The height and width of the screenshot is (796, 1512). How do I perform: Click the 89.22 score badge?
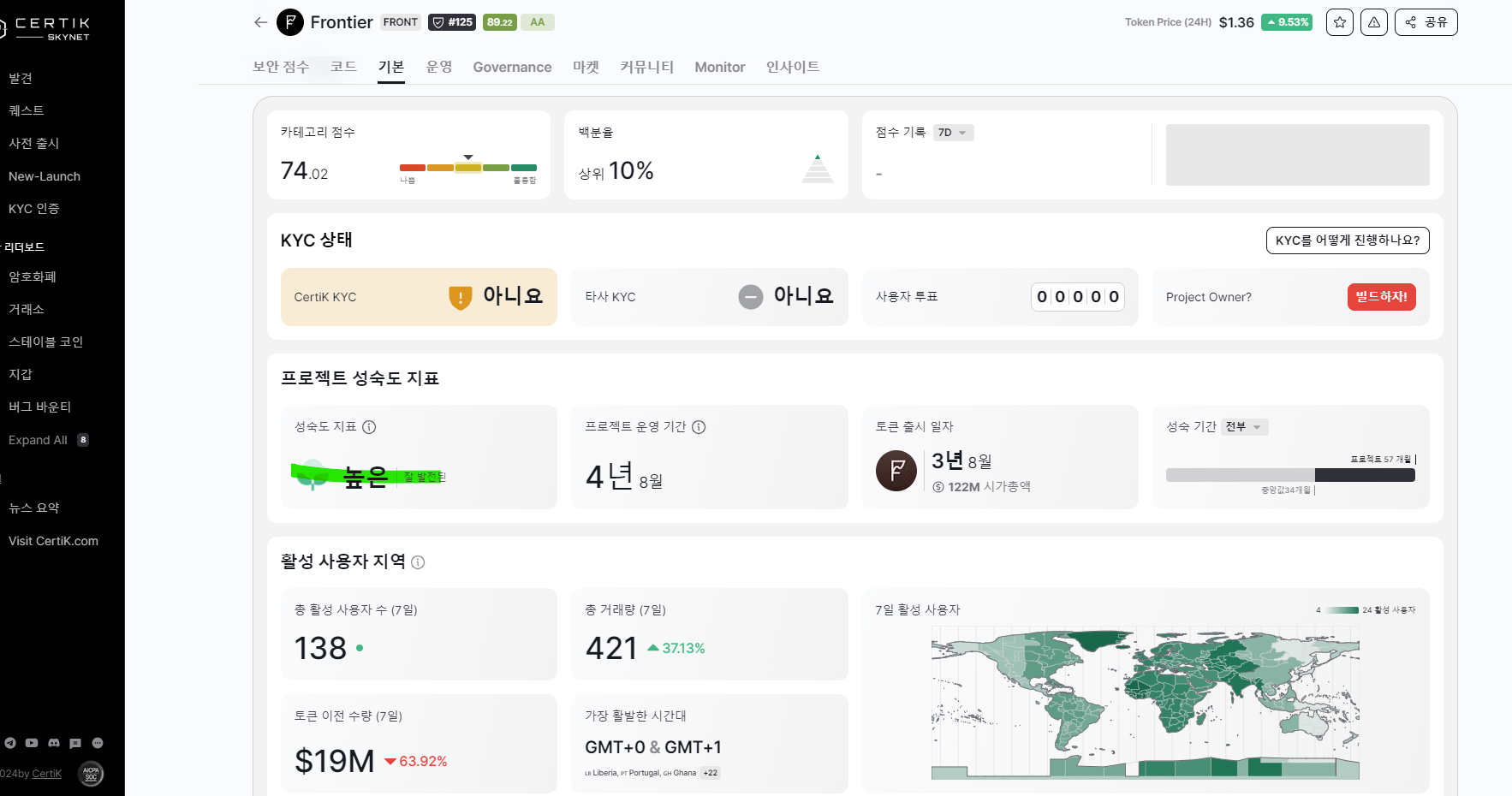click(x=500, y=22)
